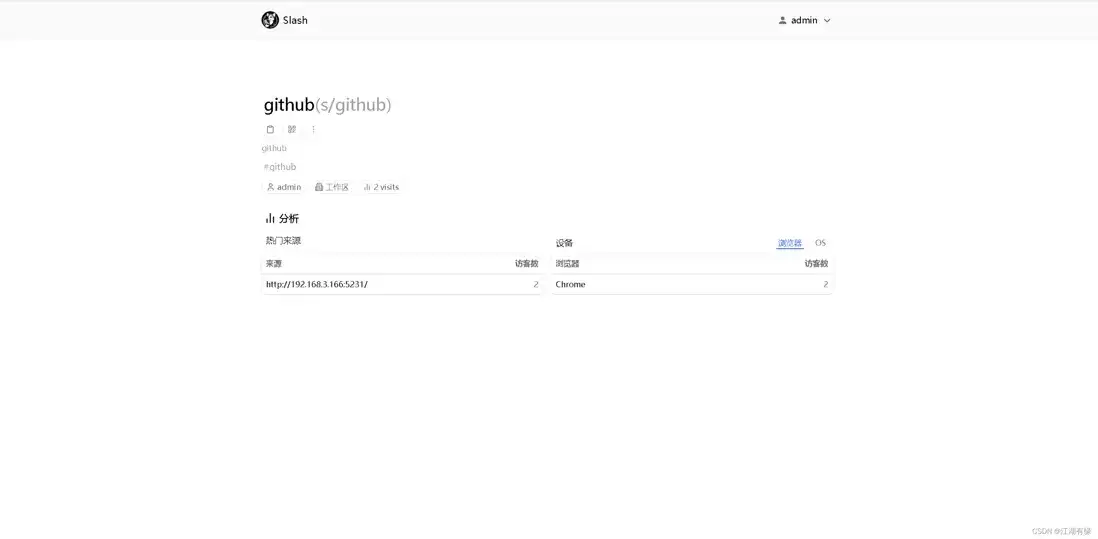Viewport: 1098px width, 539px height.
Task: Click the 工作区 visibility badge
Action: tap(332, 187)
